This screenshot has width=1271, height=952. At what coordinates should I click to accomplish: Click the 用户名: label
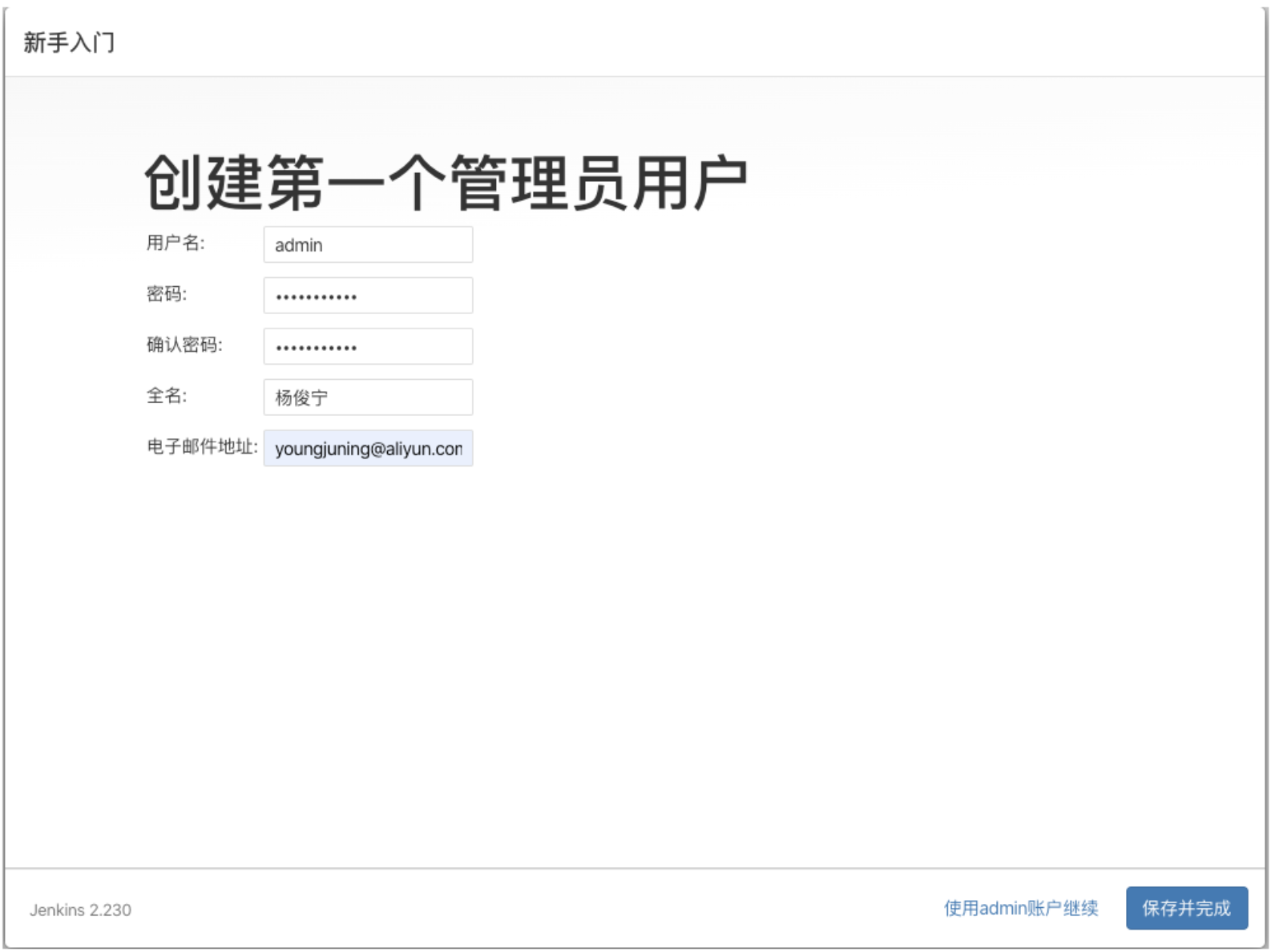tap(176, 244)
